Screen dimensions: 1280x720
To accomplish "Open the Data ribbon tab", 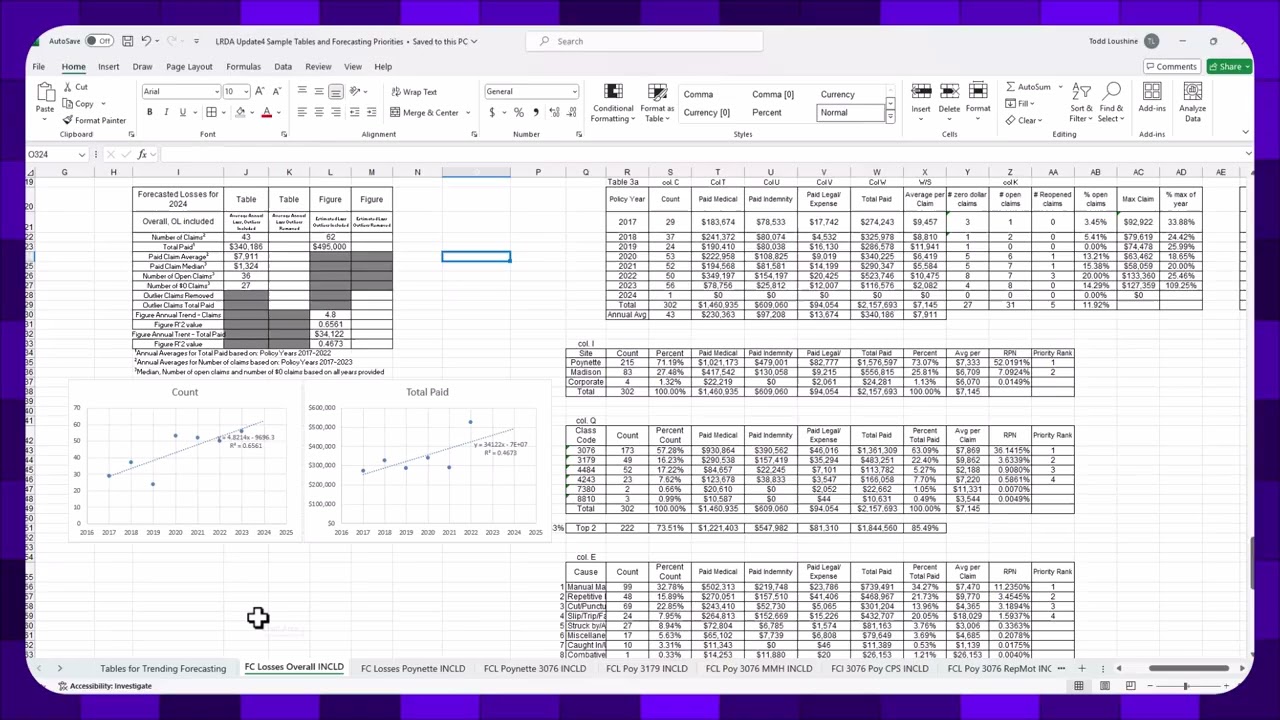I will [283, 67].
